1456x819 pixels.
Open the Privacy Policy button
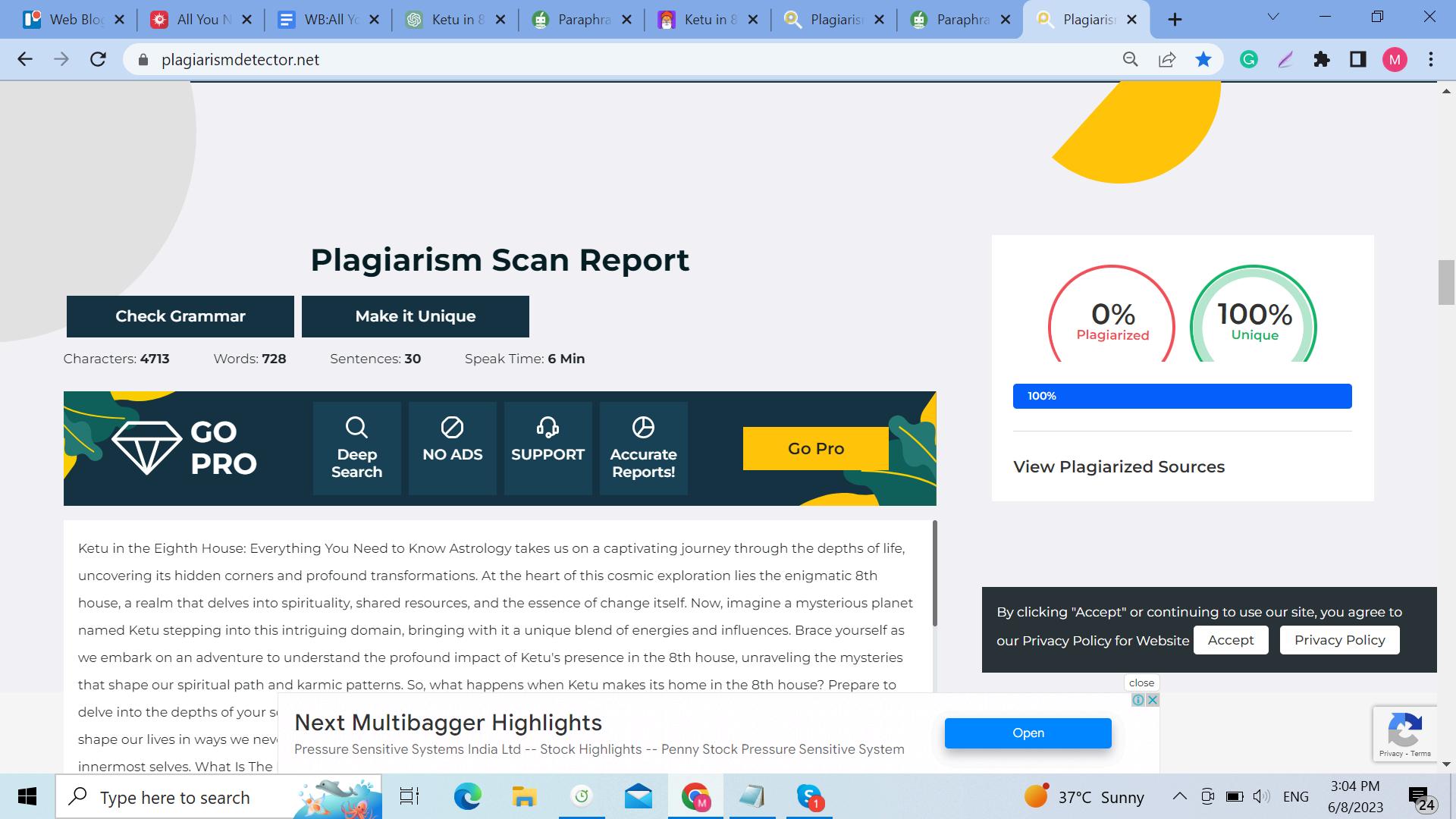(x=1339, y=640)
